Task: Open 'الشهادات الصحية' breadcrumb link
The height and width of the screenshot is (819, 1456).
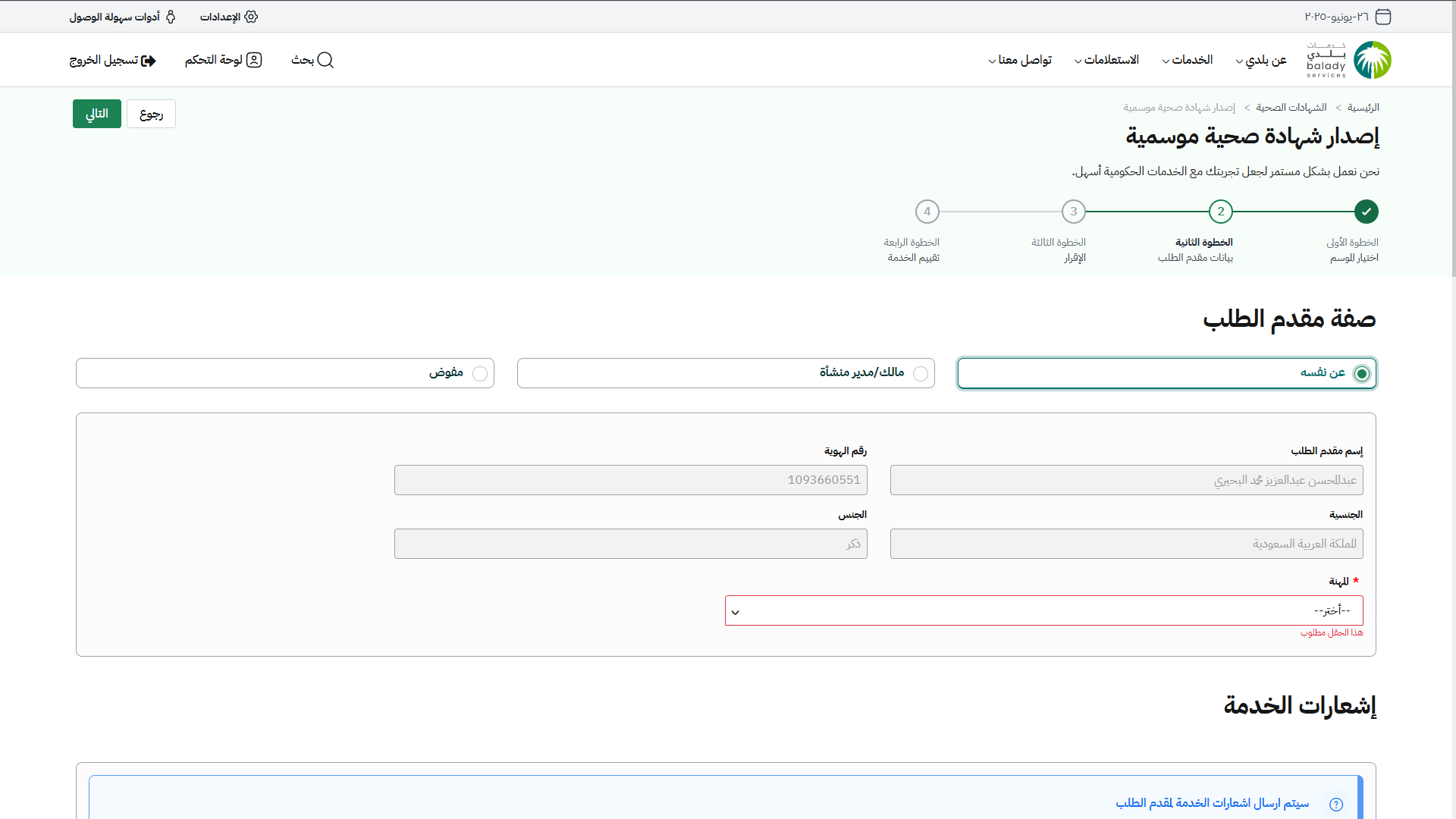Action: point(1291,108)
